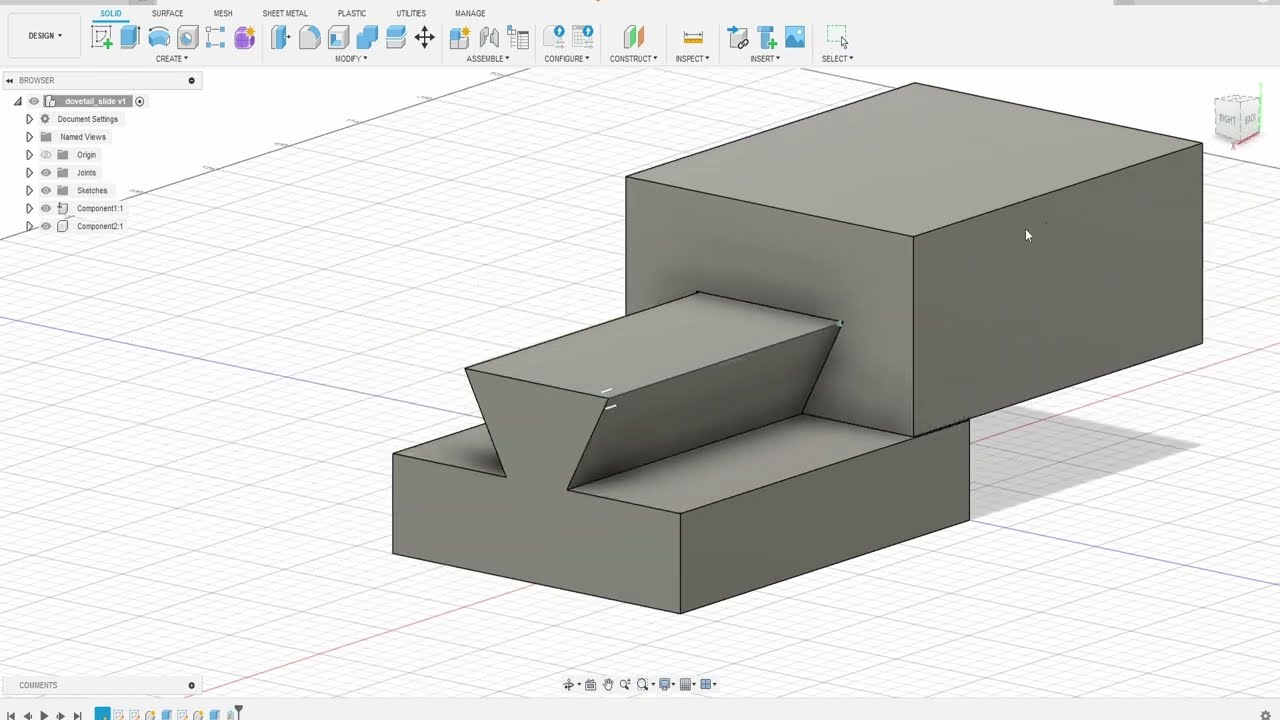Expand the Component1:1 node
Viewport: 1280px width, 720px height.
pyautogui.click(x=29, y=209)
